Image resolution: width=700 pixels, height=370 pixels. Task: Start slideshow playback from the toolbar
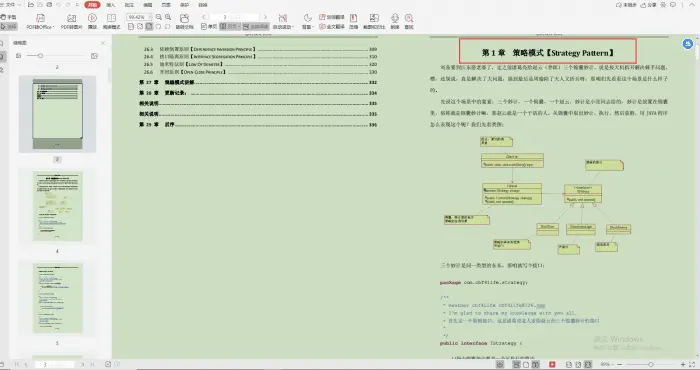pos(92,21)
